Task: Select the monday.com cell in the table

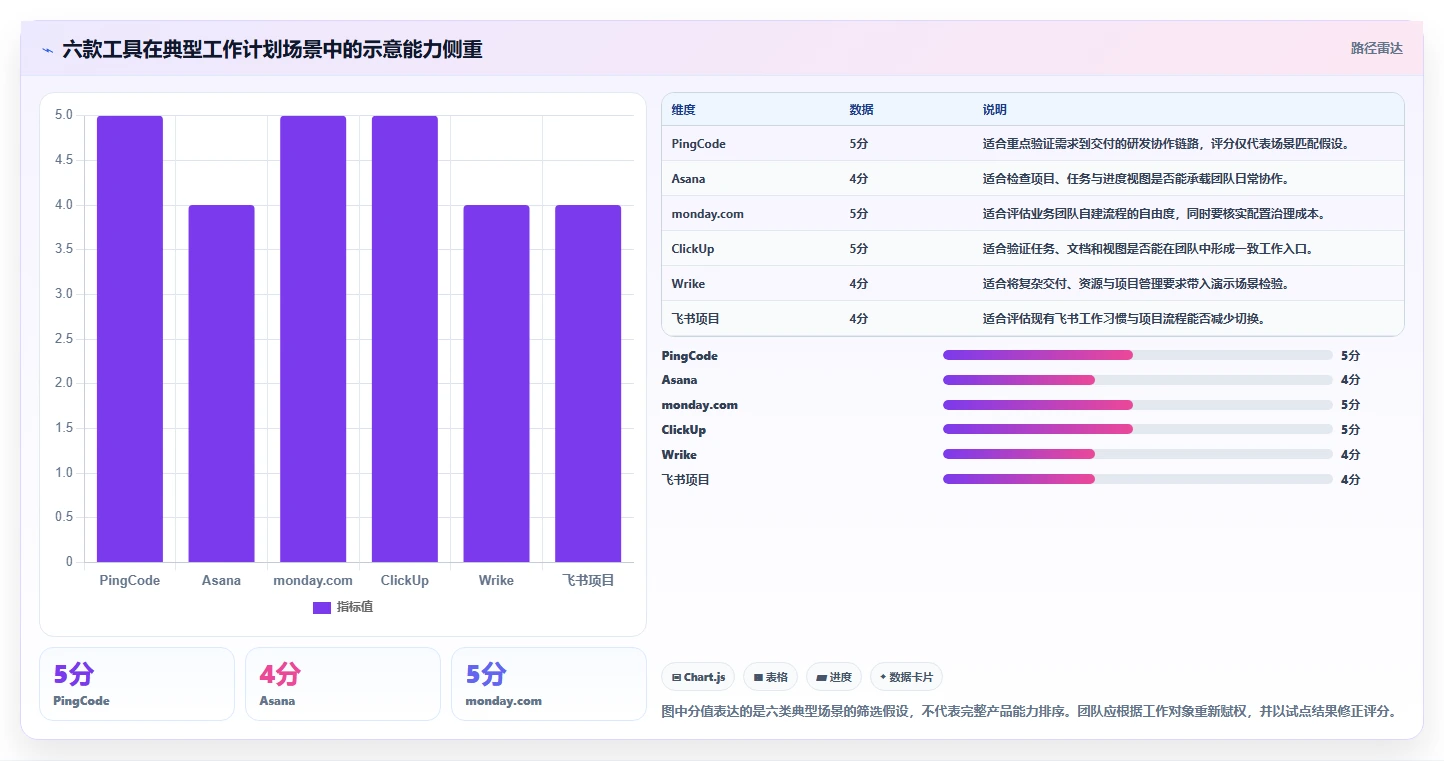Action: click(x=708, y=214)
